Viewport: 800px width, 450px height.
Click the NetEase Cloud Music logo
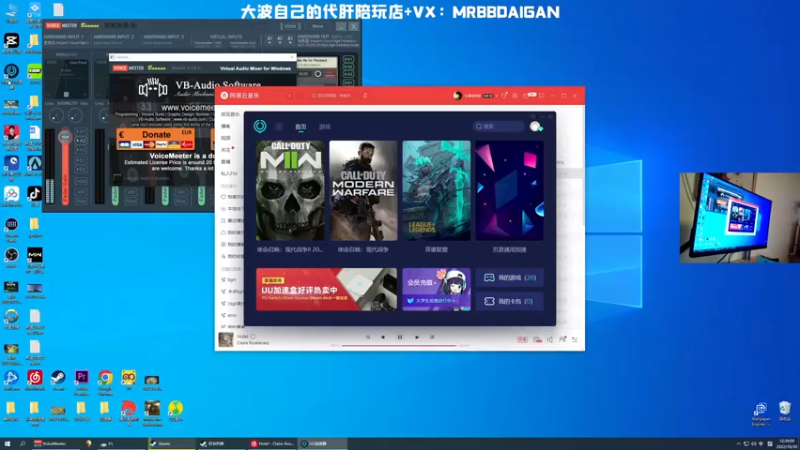(x=240, y=95)
